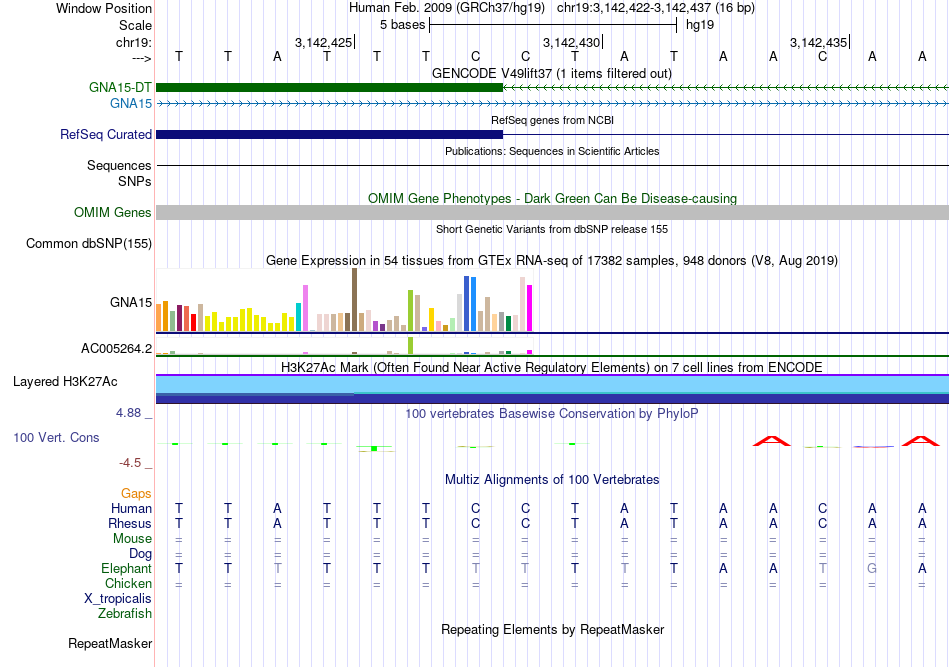Image resolution: width=950 pixels, height=667 pixels.
Task: Click the gray OMIM Genes bar
Action: click(553, 213)
